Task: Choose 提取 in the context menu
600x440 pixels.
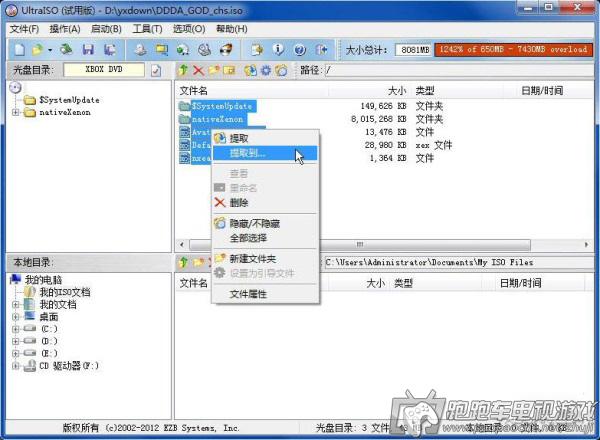Action: point(265,139)
